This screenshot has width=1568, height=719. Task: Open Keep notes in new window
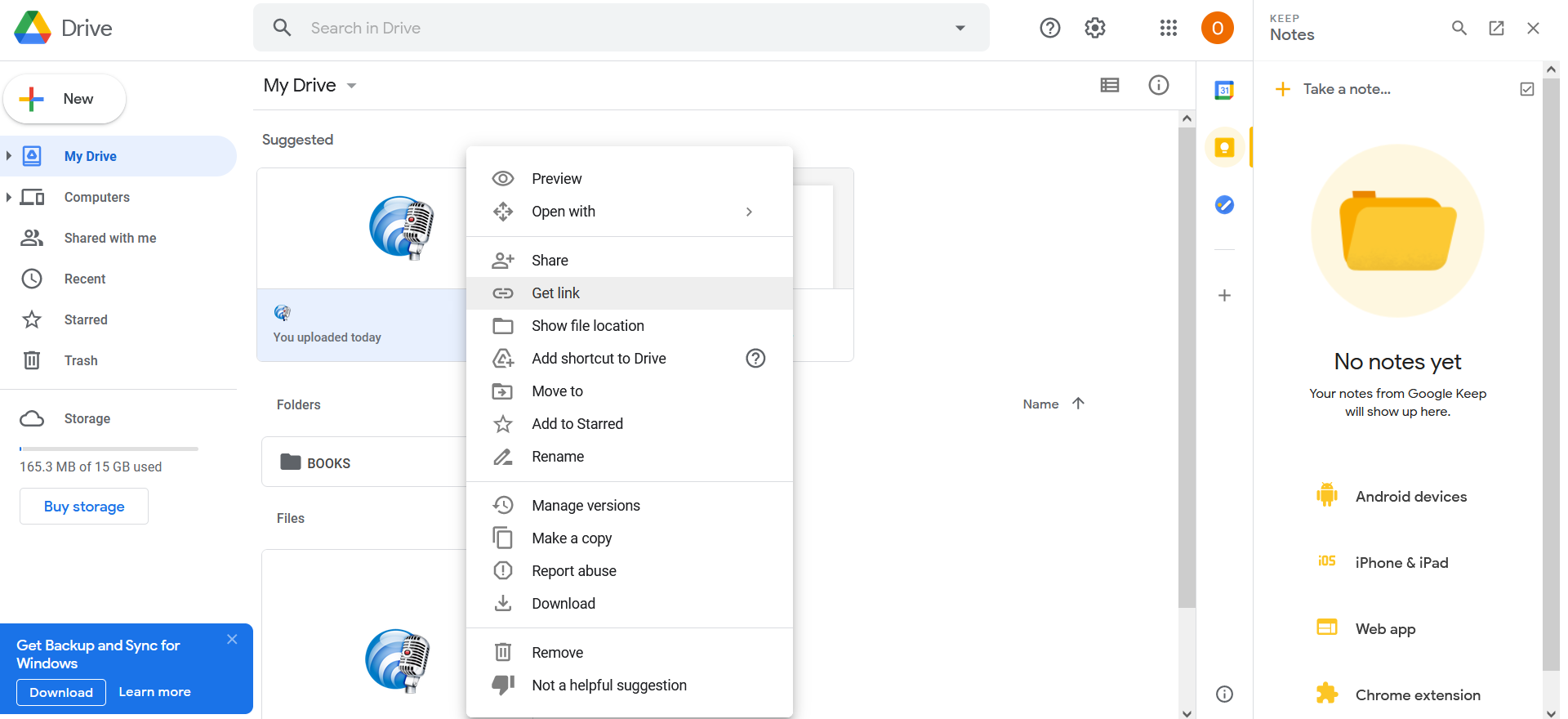1496,29
